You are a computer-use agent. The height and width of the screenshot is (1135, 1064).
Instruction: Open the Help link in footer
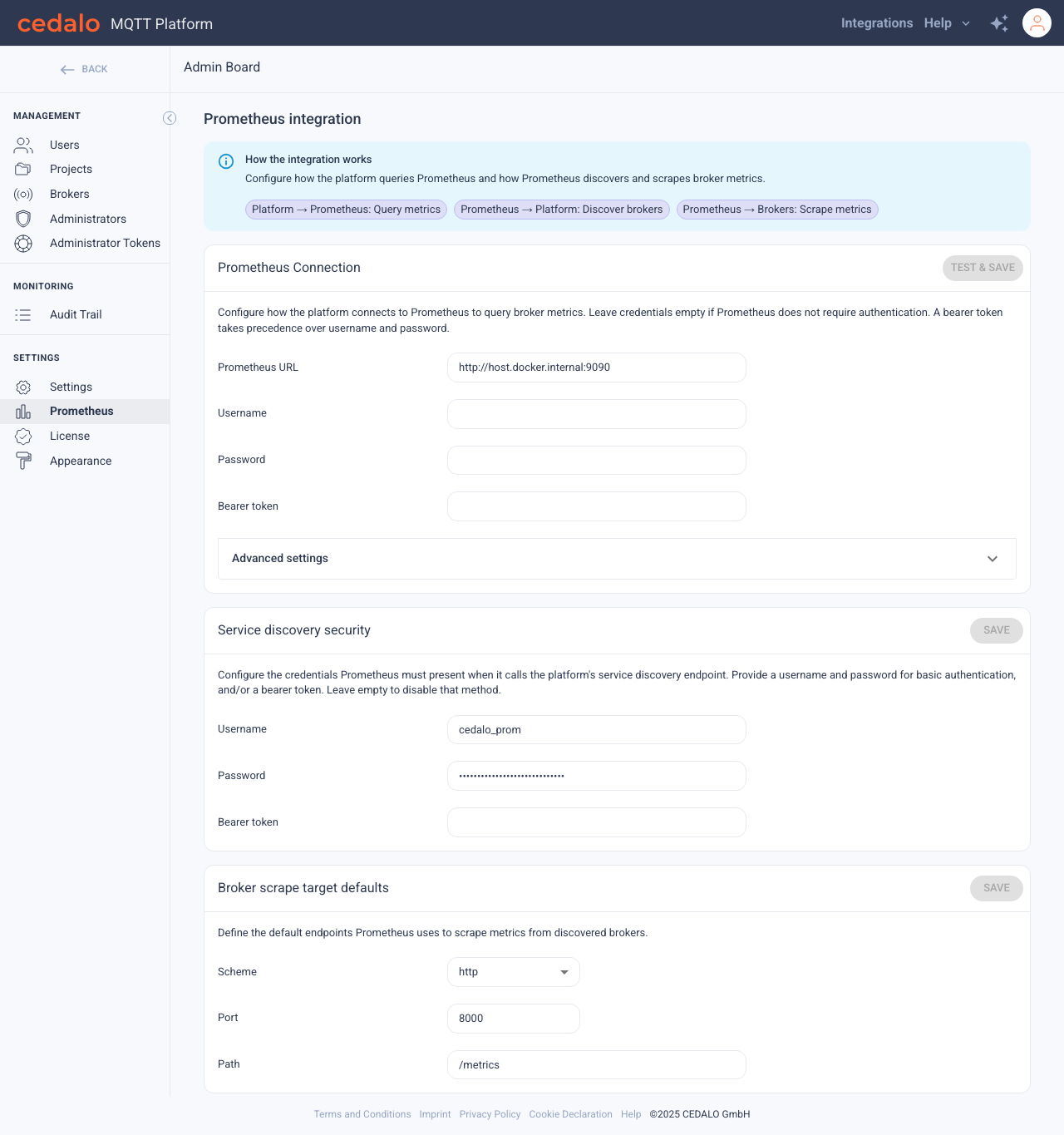coord(631,1115)
